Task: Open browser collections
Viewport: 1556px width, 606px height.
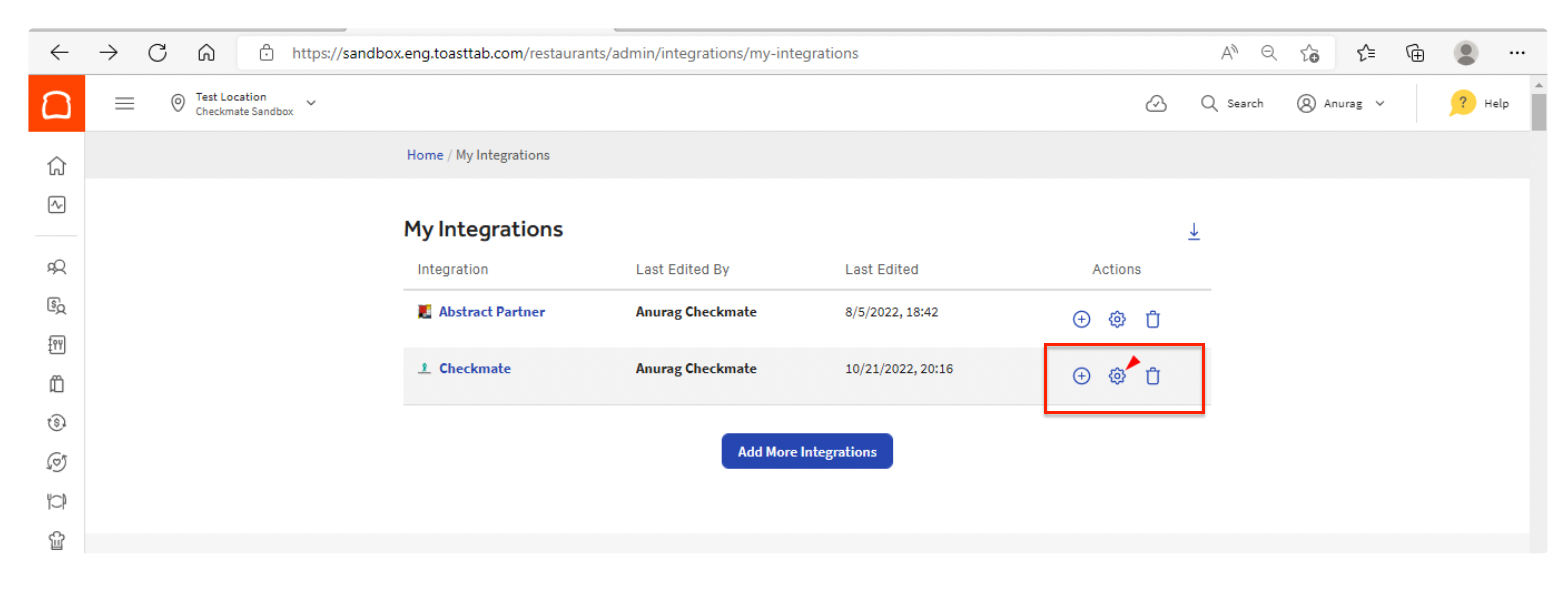Action: click(x=1415, y=53)
